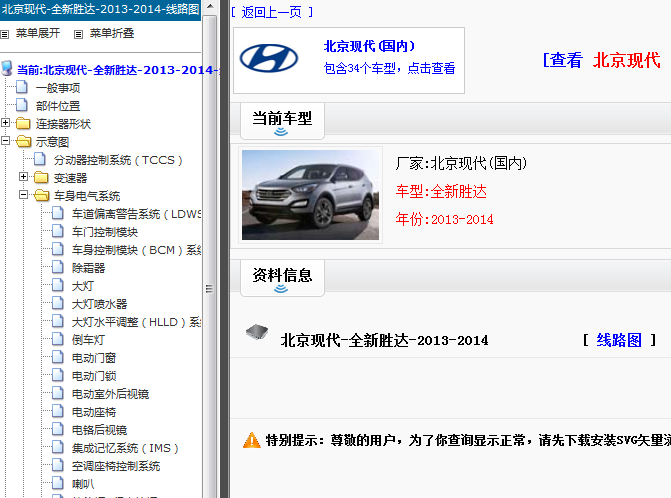Click the warning triangle icon
The width and height of the screenshot is (671, 498).
coord(252,440)
